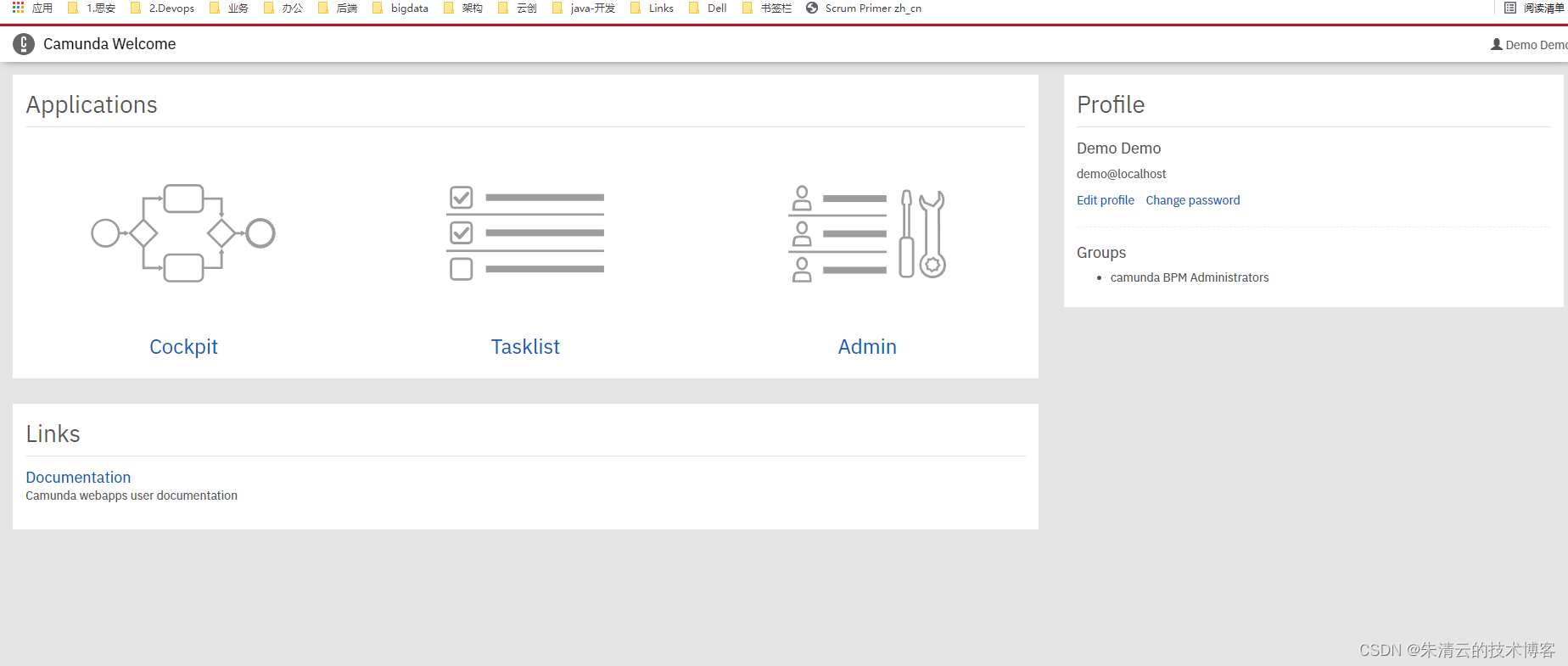Open the Admin application link
Screen dimensions: 1568x666
click(x=867, y=346)
